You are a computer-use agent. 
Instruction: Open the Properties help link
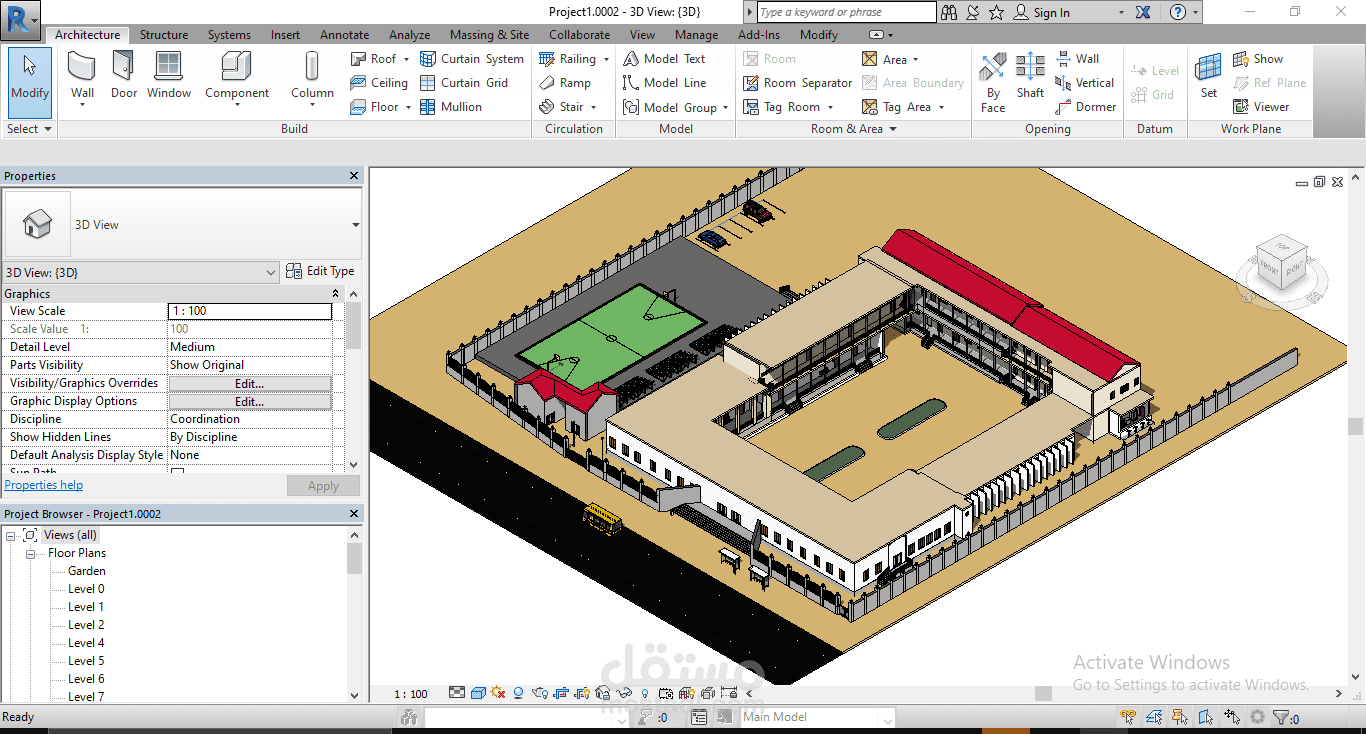pos(44,485)
